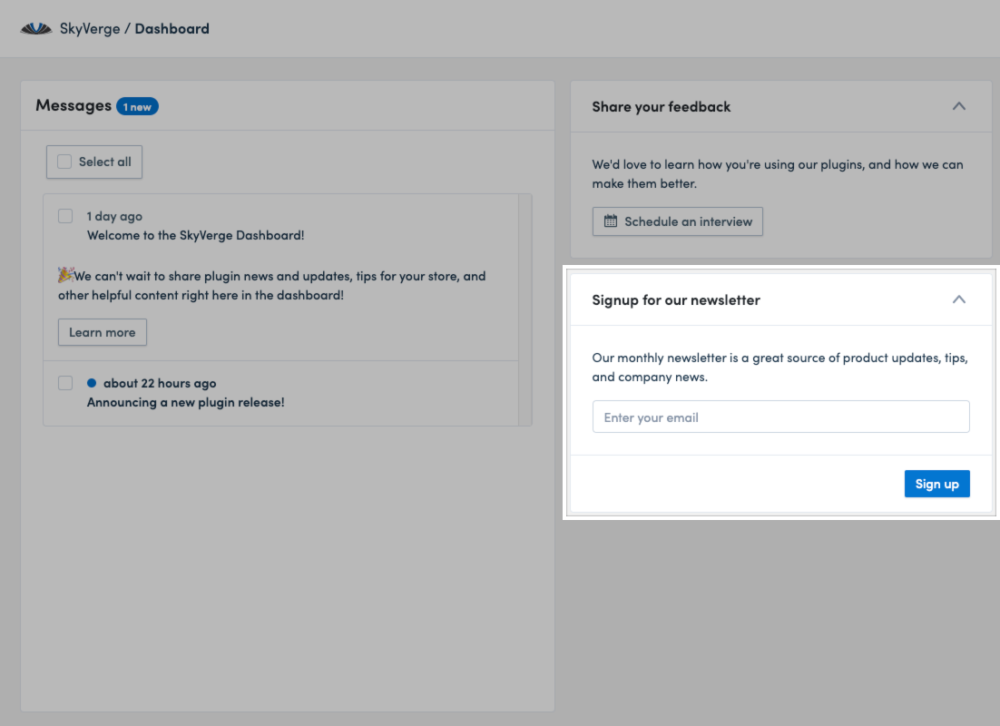1000x726 pixels.
Task: Click Schedule an interview button
Action: coord(677,221)
